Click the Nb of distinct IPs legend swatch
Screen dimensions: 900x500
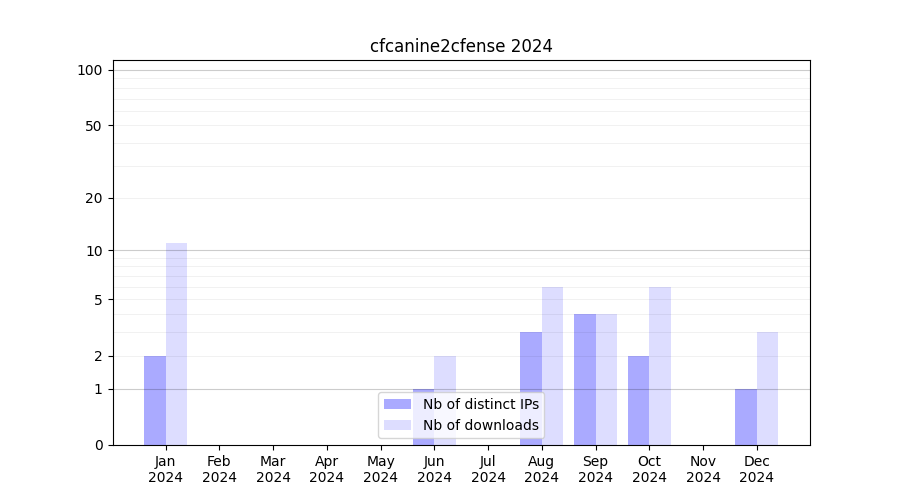click(397, 404)
